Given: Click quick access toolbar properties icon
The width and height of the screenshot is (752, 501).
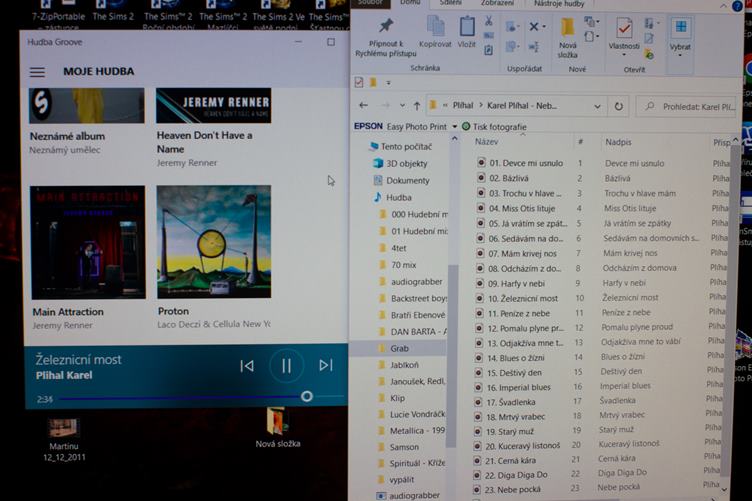Looking at the screenshot, I should (x=359, y=82).
